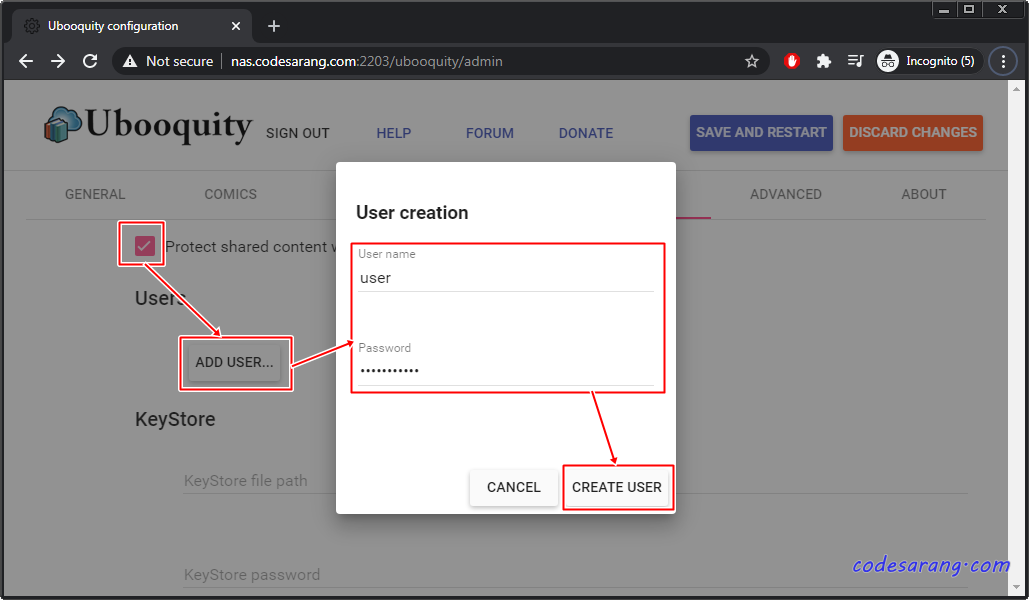Open the Help link

(x=394, y=133)
